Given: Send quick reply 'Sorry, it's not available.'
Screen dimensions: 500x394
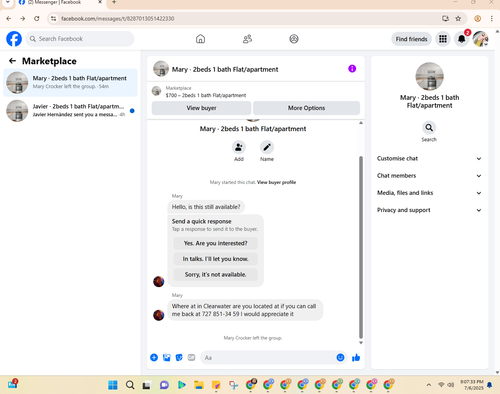Looking at the screenshot, I should (215, 275).
